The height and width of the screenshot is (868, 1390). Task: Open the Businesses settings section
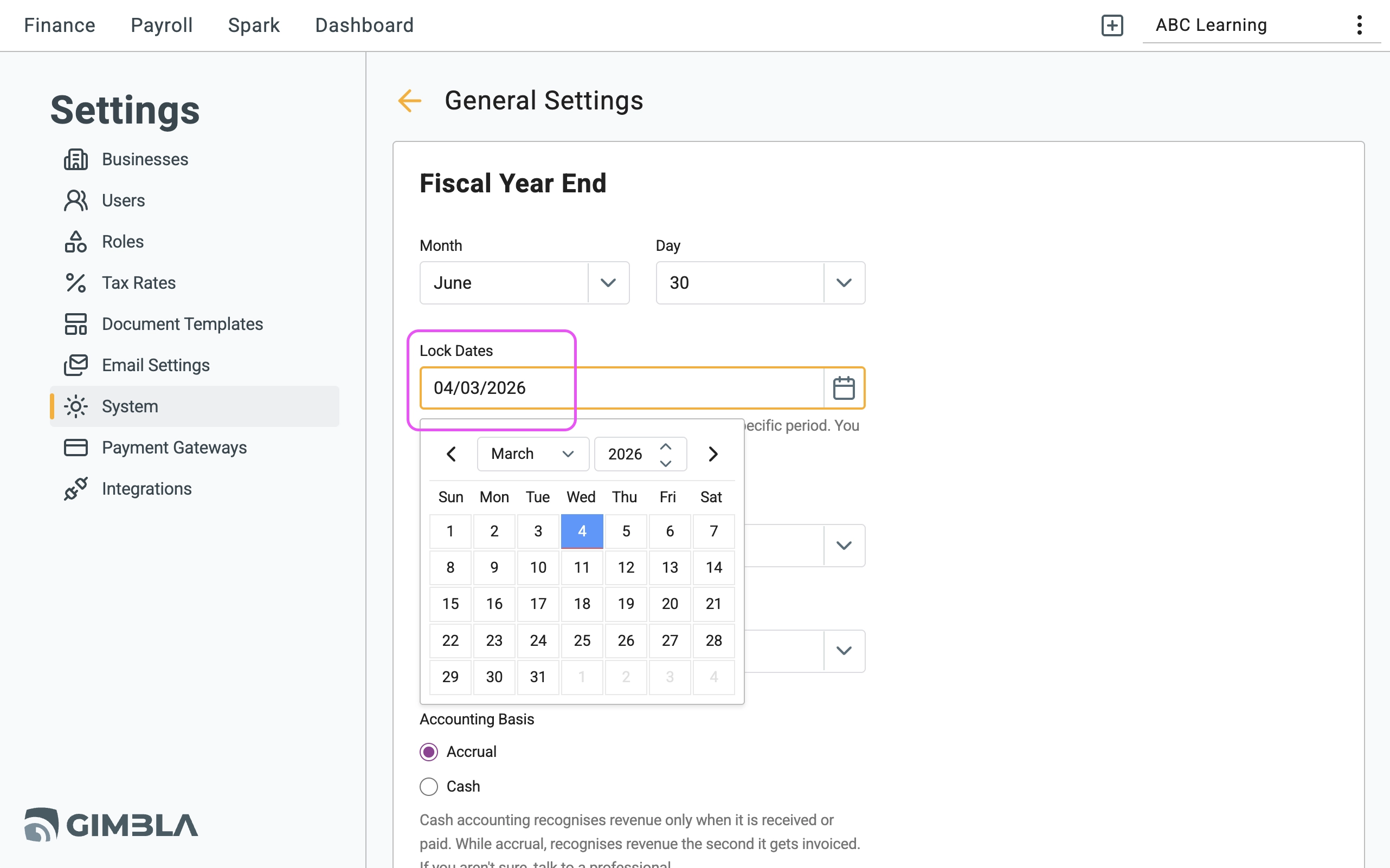coord(144,159)
